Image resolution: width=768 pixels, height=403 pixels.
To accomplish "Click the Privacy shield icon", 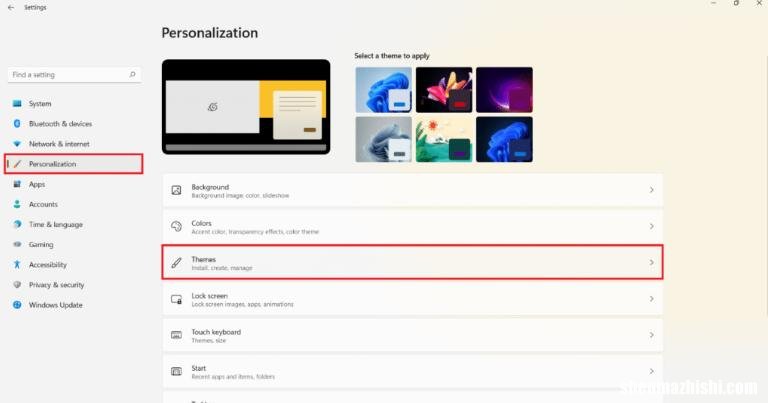I will pyautogui.click(x=17, y=284).
